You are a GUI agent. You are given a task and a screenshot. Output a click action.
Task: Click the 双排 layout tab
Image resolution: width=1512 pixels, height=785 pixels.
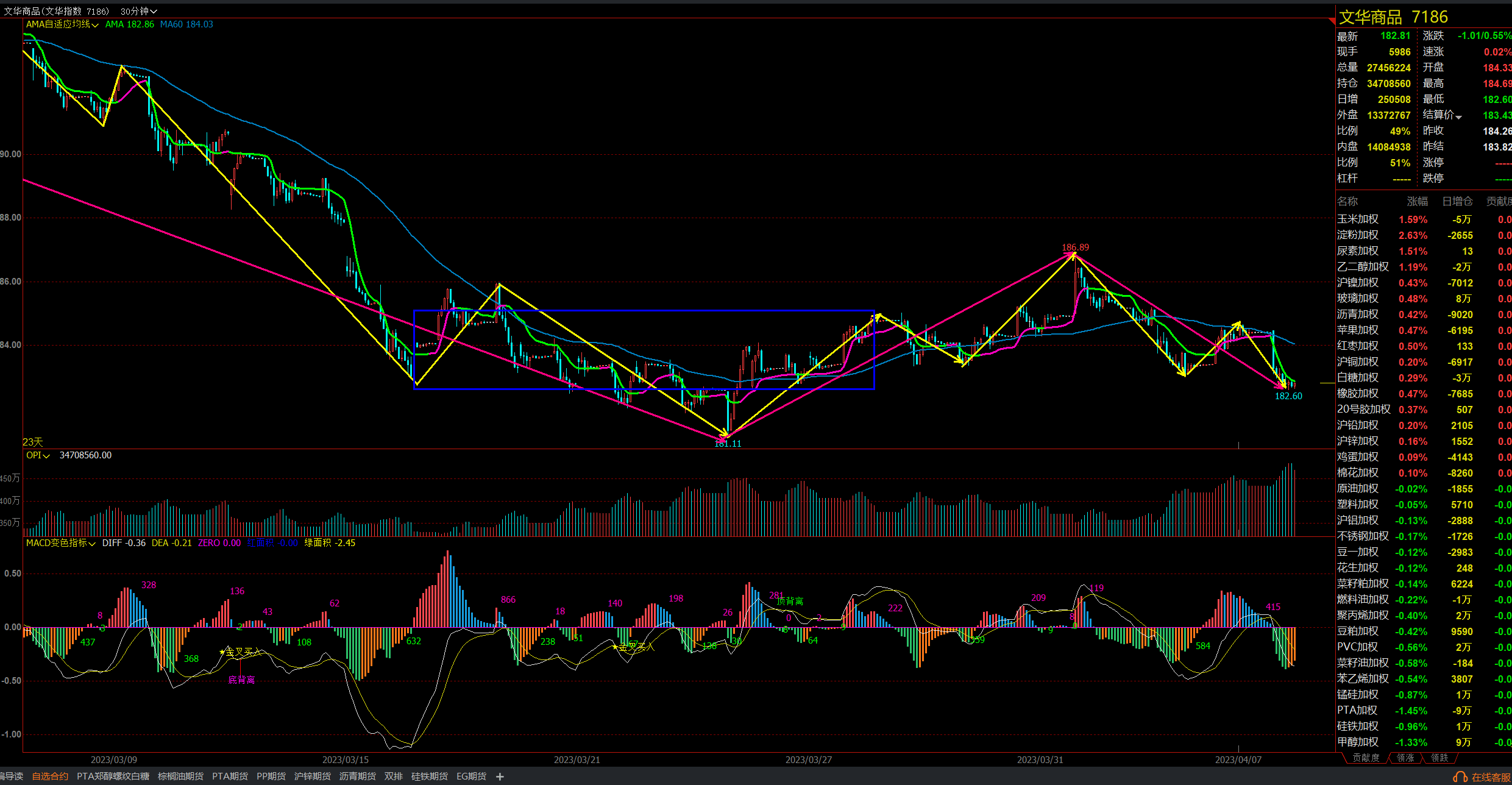pos(393,776)
